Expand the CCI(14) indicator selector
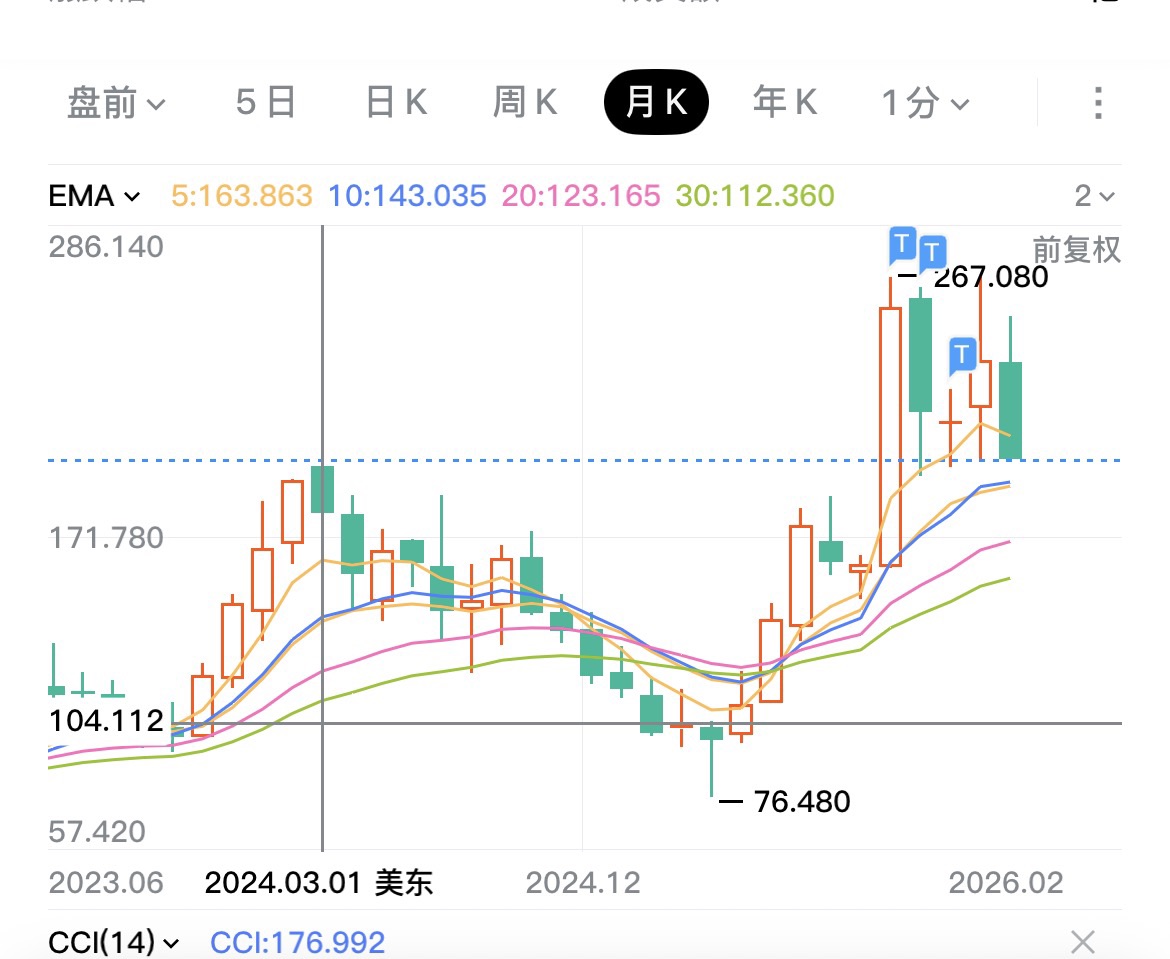The height and width of the screenshot is (959, 1170). click(x=114, y=942)
